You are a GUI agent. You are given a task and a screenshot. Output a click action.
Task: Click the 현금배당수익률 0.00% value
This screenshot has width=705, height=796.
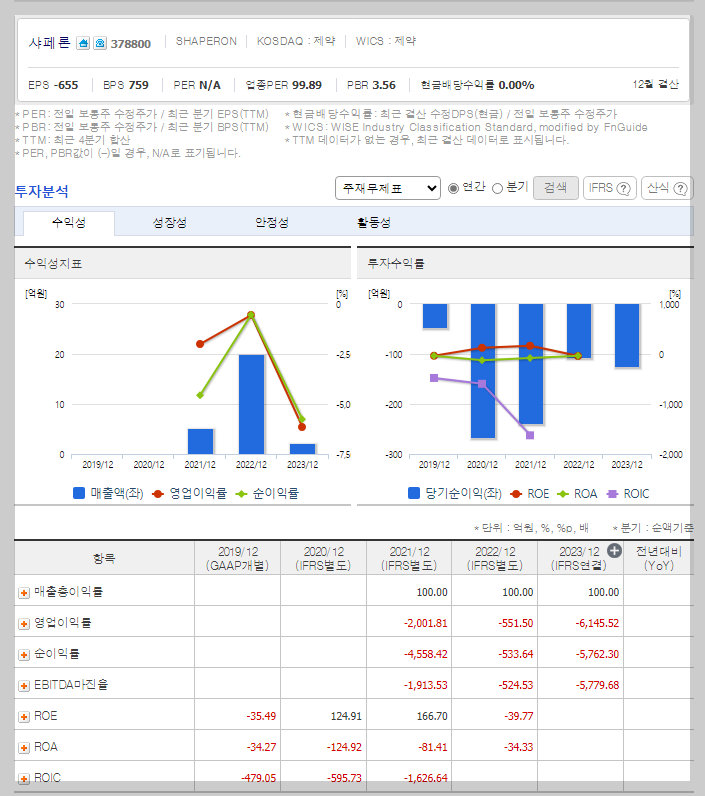click(477, 85)
